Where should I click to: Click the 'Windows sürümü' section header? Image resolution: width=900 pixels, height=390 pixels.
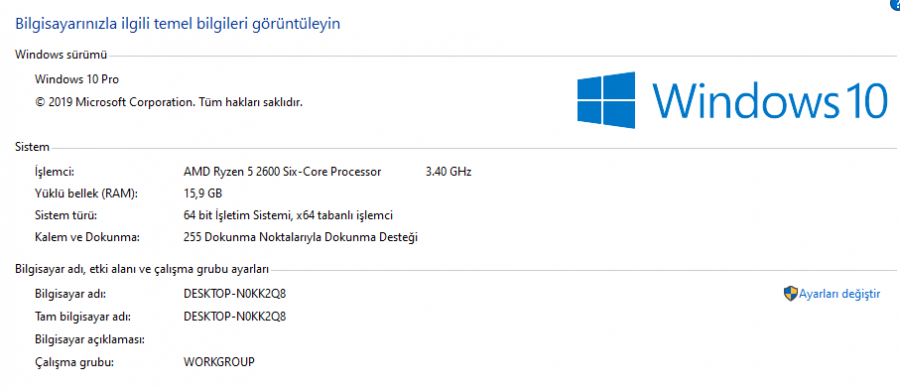pyautogui.click(x=61, y=55)
